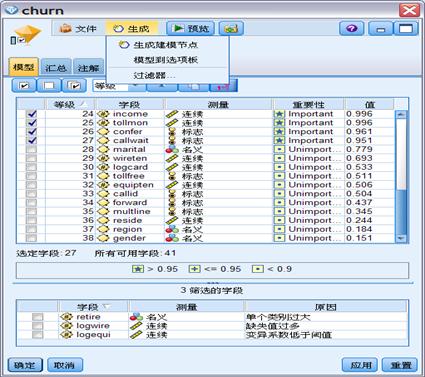Uncheck the income row checkbox

click(32, 114)
